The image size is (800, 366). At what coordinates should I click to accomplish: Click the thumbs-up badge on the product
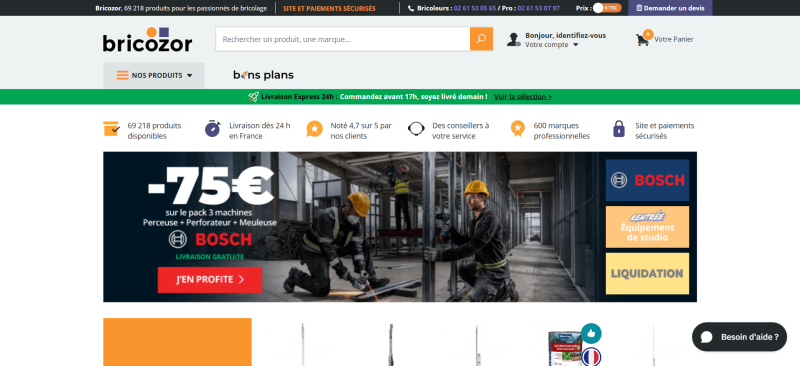click(591, 333)
